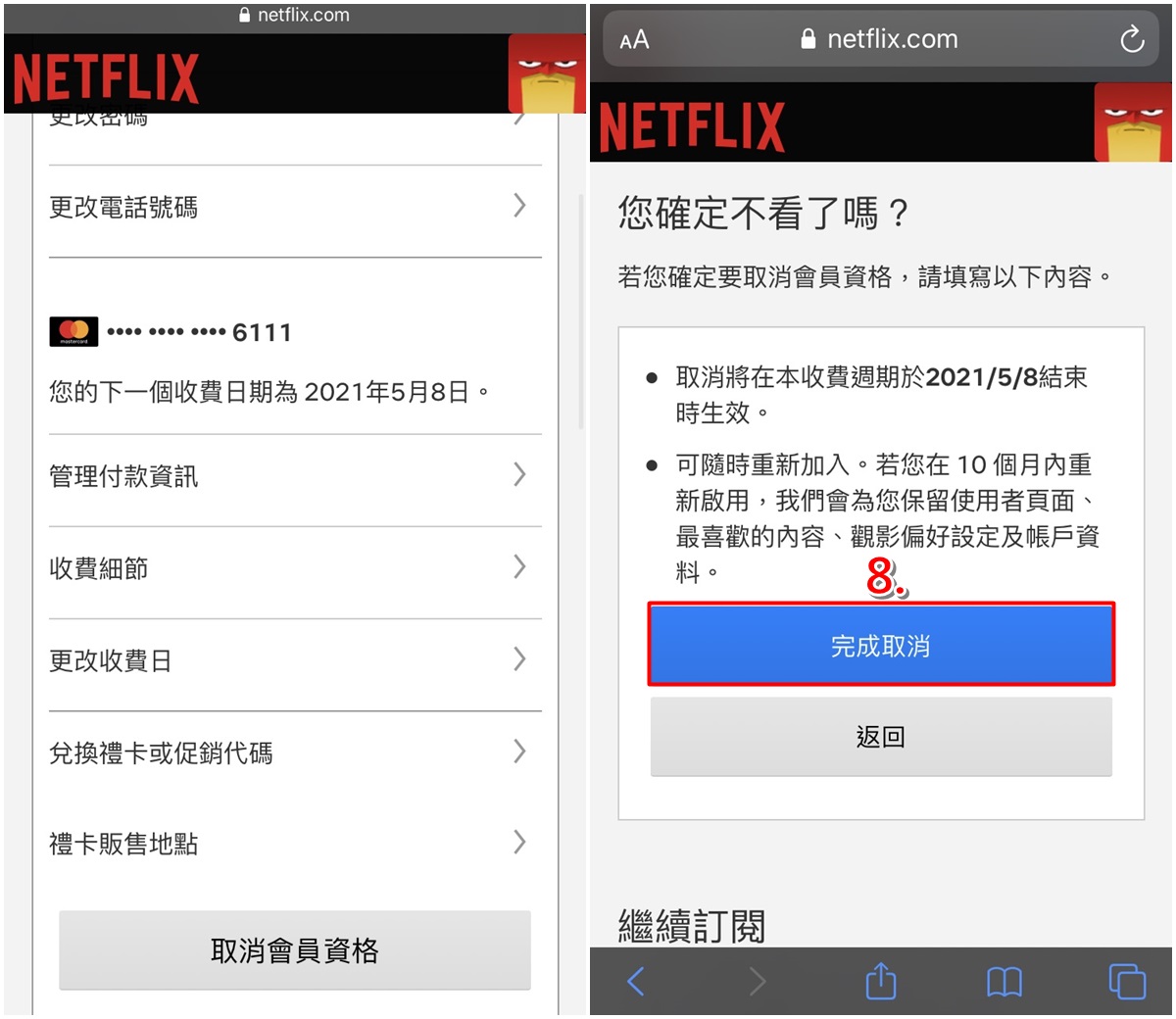Open Safari bookmarks book icon
Viewport: 1176px width, 1019px height.
pyautogui.click(x=1004, y=982)
